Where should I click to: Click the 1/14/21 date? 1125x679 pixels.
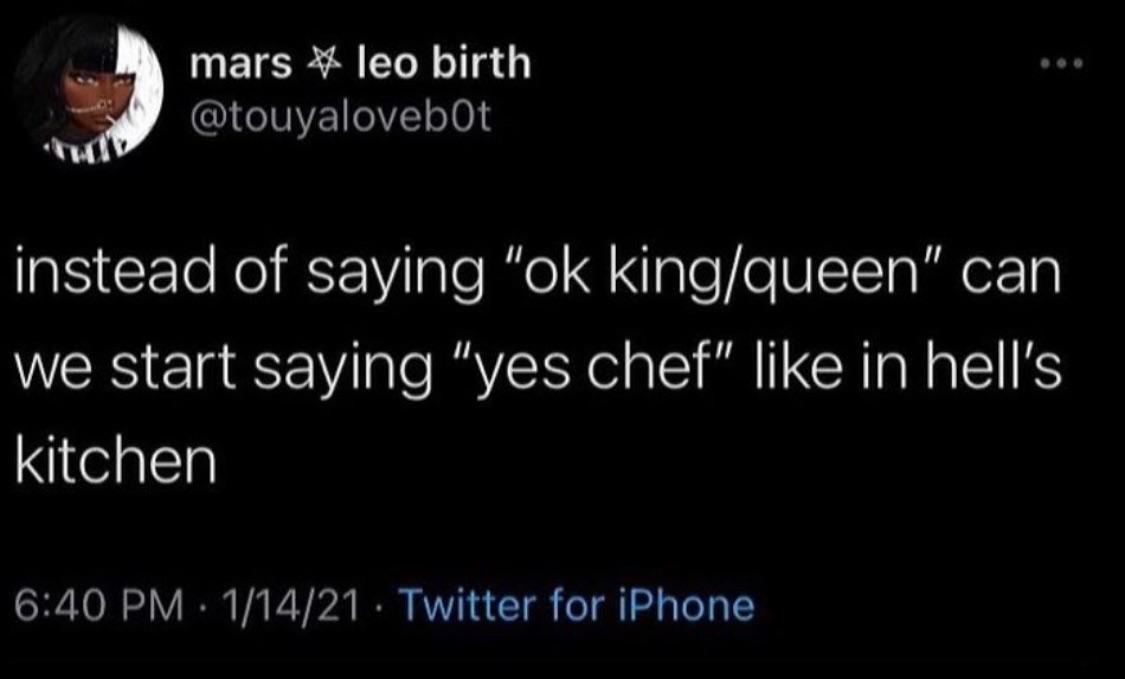pyautogui.click(x=283, y=605)
